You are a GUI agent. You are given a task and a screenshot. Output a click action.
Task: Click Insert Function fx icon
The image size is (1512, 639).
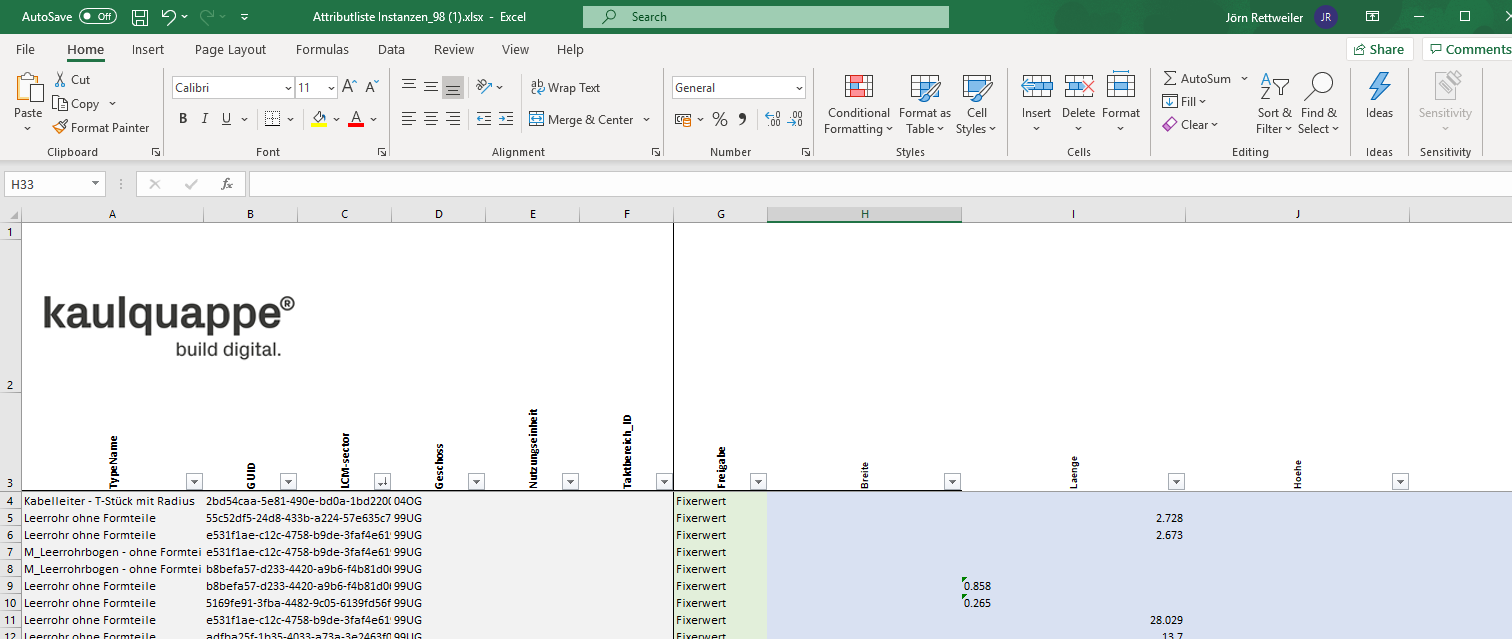pos(227,184)
